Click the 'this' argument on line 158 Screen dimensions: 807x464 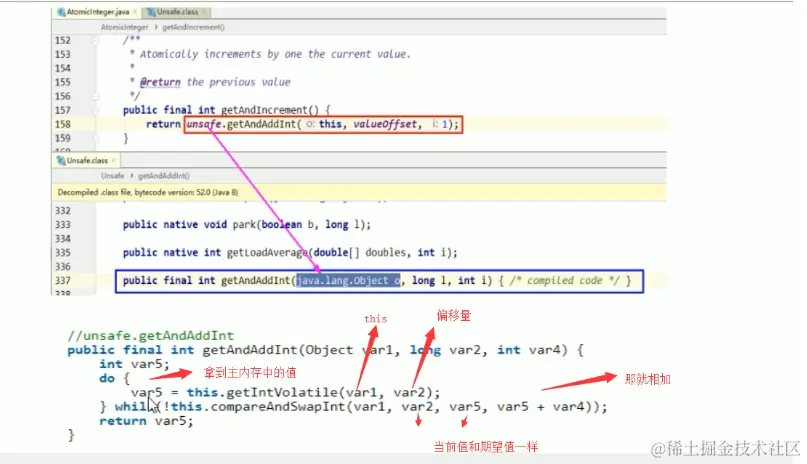[330, 124]
